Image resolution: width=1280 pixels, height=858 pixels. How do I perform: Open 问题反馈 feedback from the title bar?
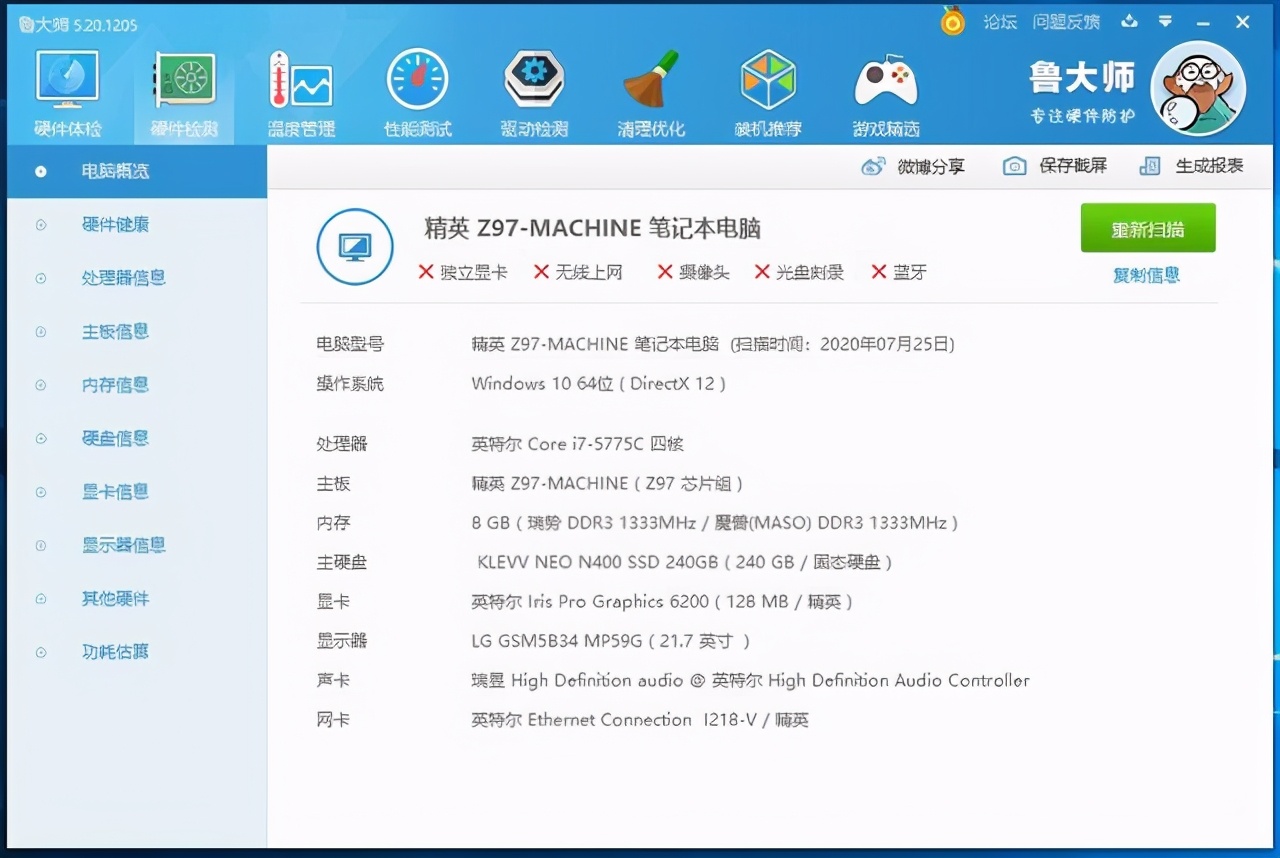pos(1066,21)
